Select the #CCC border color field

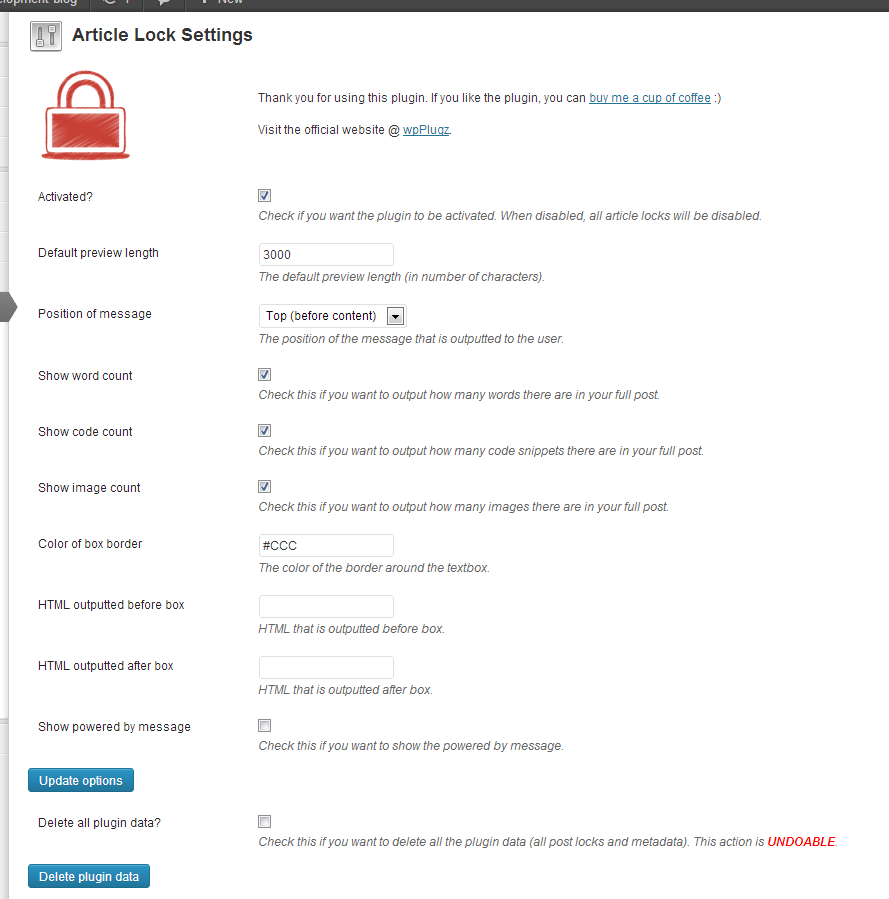tap(325, 545)
